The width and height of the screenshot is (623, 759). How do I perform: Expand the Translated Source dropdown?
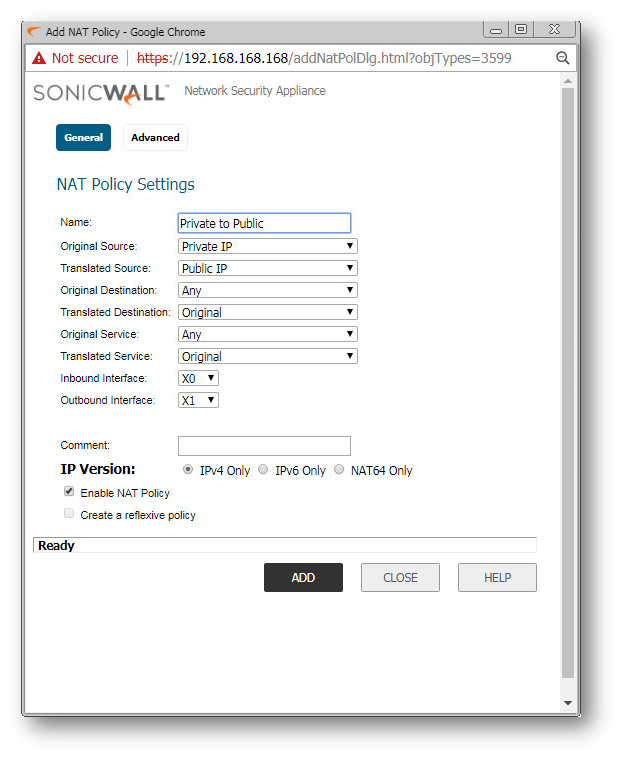(x=267, y=268)
